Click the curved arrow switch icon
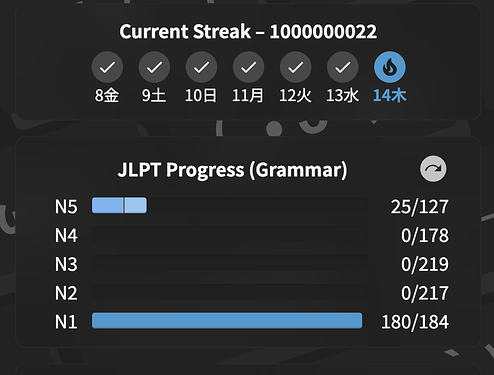This screenshot has width=494, height=375. pos(433,169)
